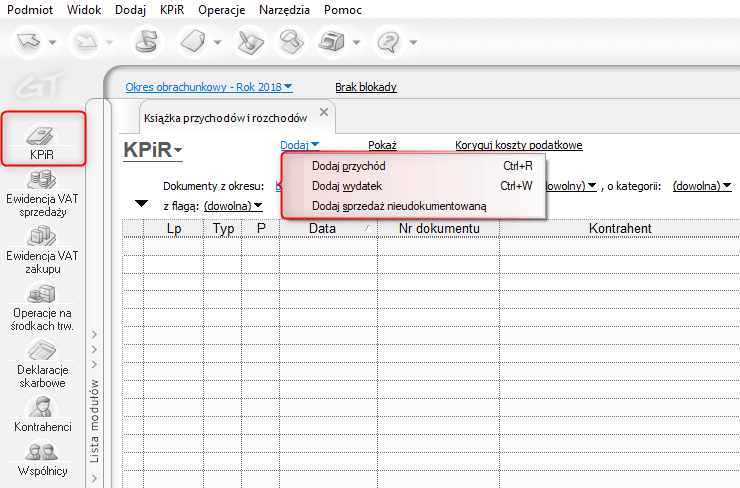The width and height of the screenshot is (740, 488).
Task: Open dropdown arrow next to printer icon
Action: pyautogui.click(x=356, y=42)
